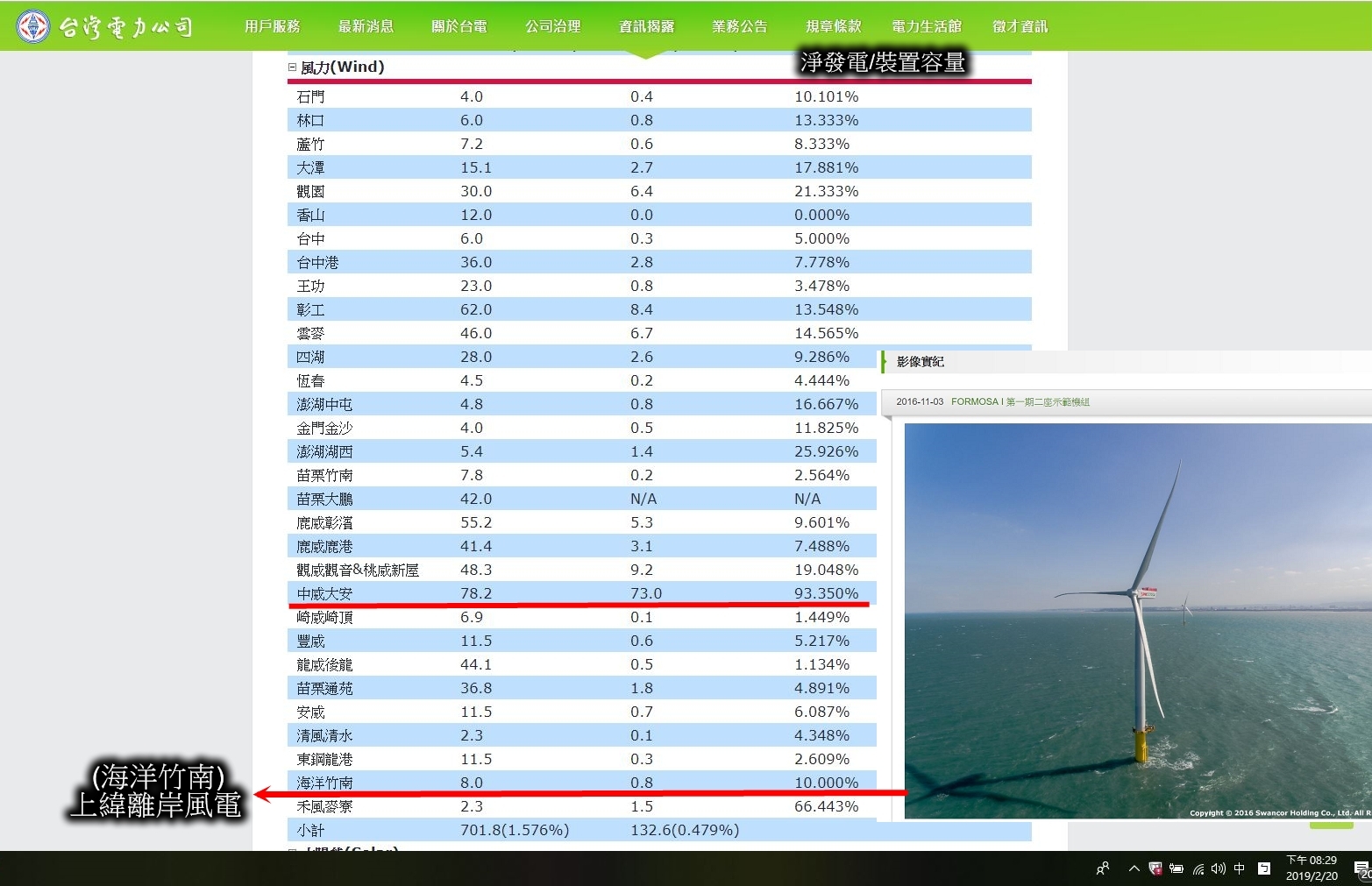Open the FORMOSA I 第一期二座示範機組 link
1372x886 pixels.
tap(1020, 401)
